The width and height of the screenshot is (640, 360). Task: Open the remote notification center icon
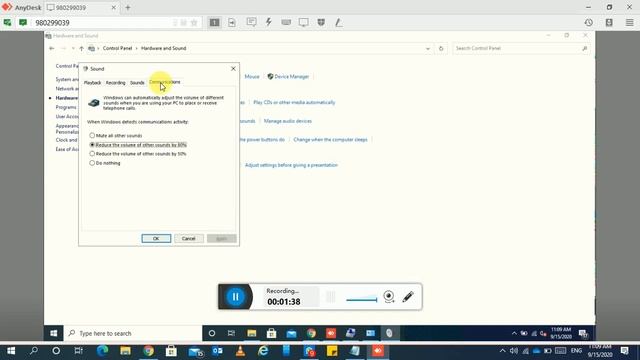[583, 333]
